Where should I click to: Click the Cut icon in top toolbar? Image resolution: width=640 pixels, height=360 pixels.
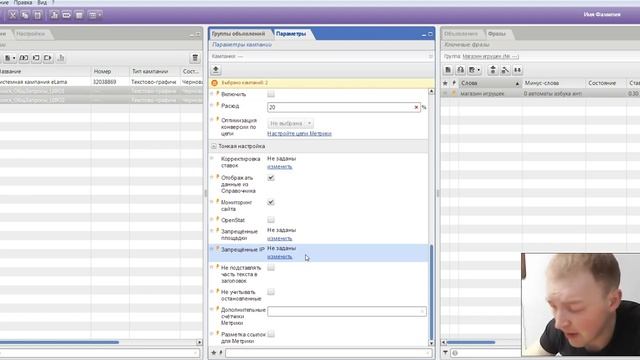coord(13,15)
